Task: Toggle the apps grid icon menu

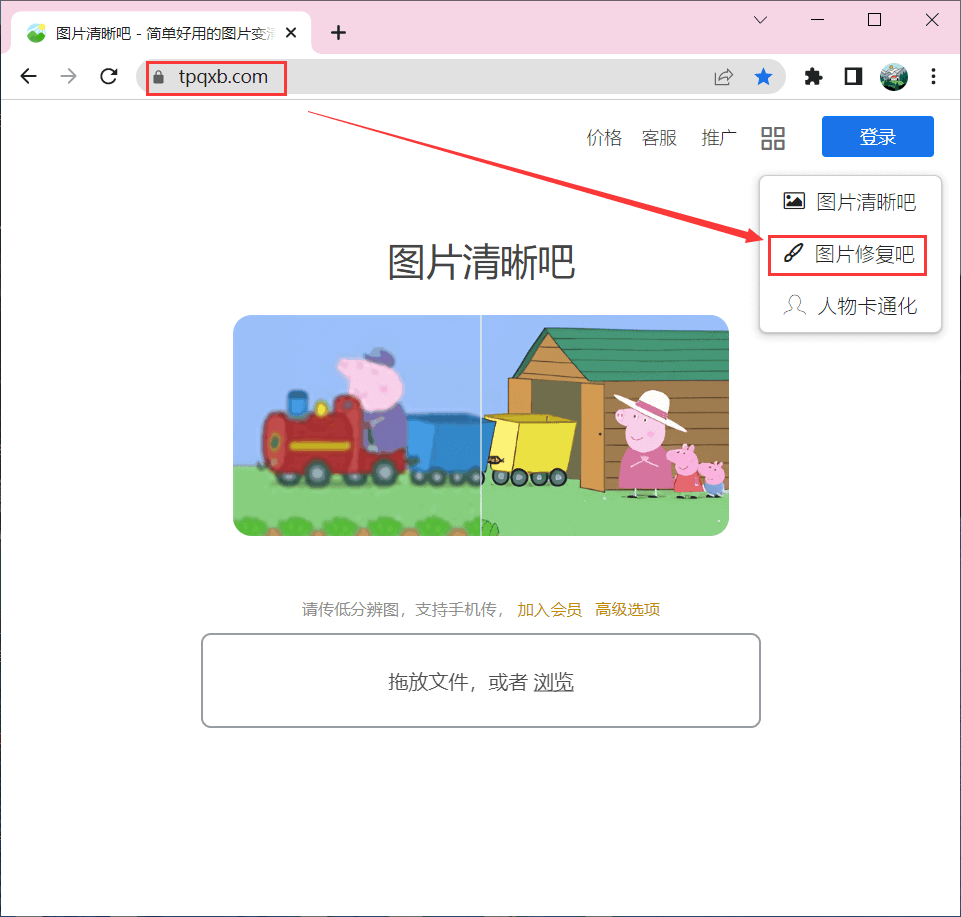Action: pos(773,139)
